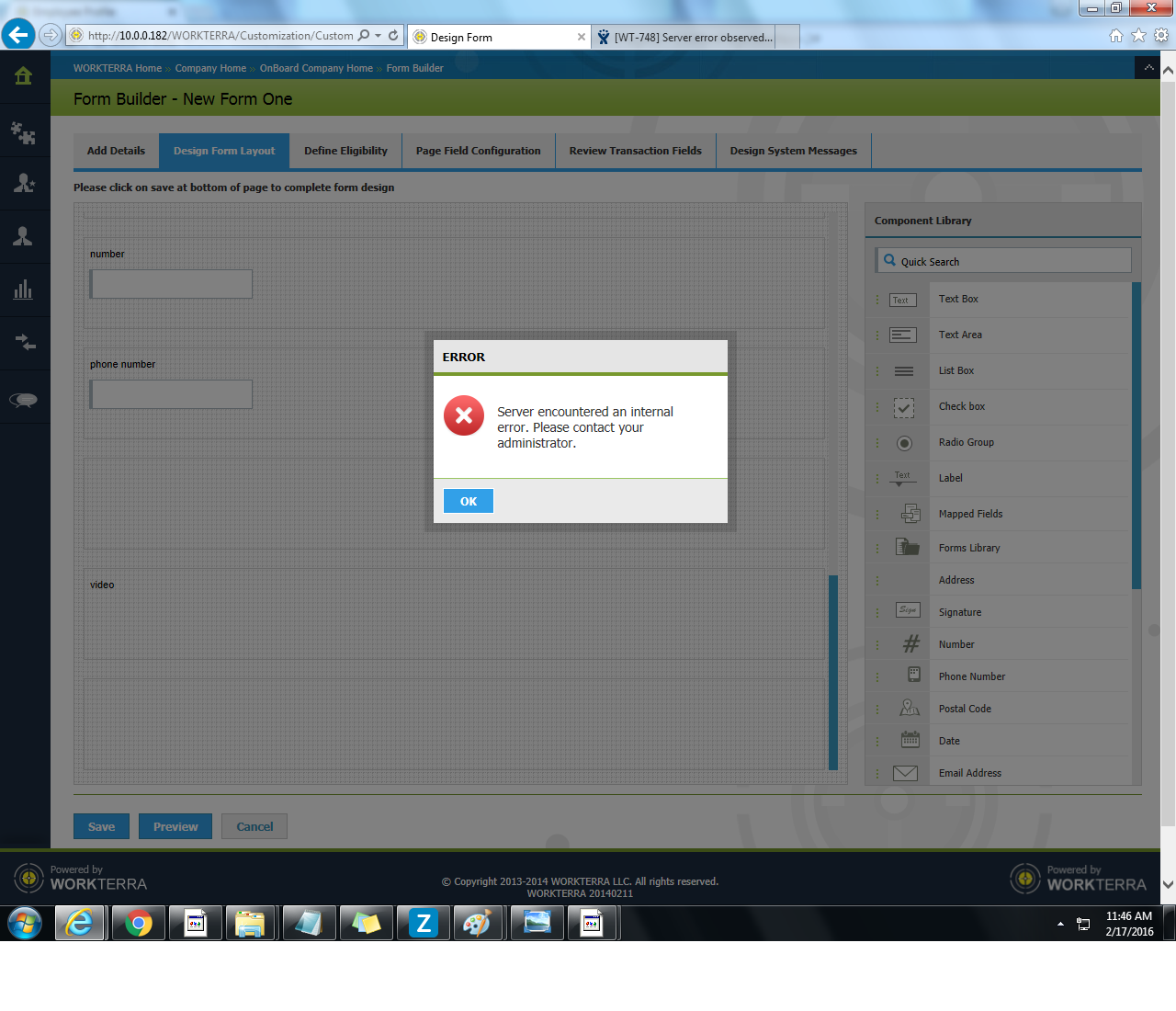Open the bar chart reports sidebar icon
The width and height of the screenshot is (1176, 1011).
(x=24, y=290)
